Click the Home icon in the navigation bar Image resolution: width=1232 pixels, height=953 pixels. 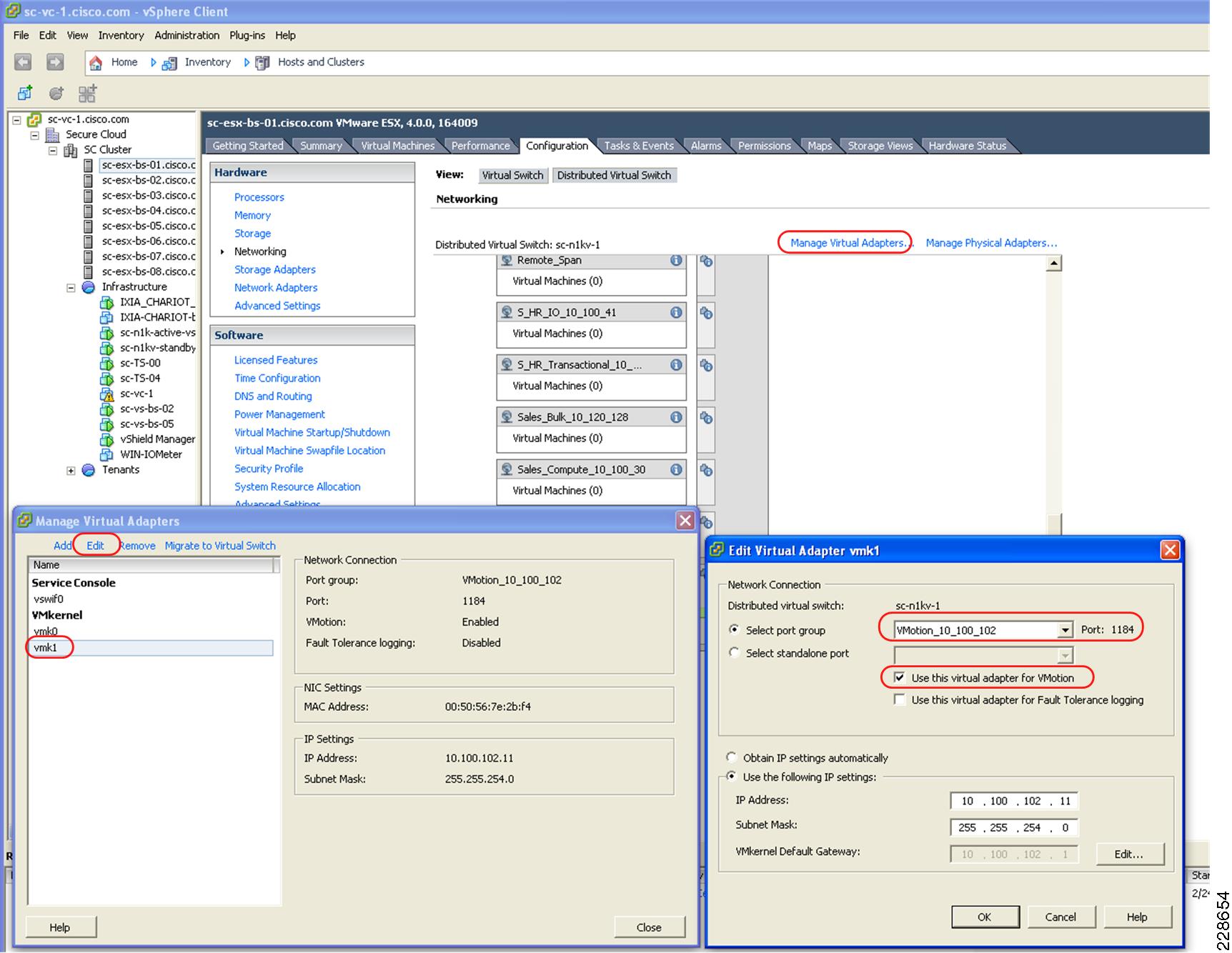coord(96,63)
